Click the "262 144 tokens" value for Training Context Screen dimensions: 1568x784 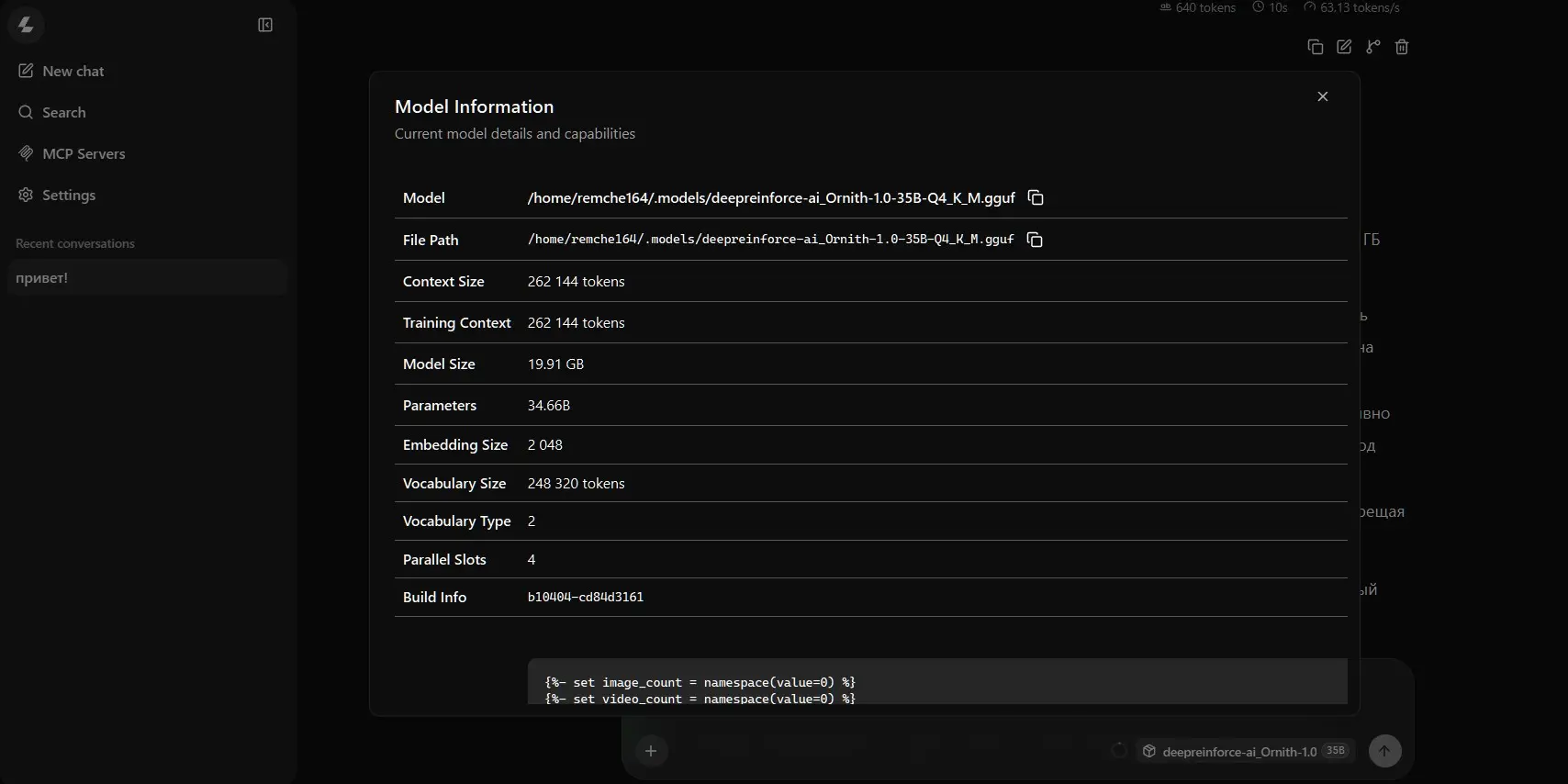coord(576,322)
